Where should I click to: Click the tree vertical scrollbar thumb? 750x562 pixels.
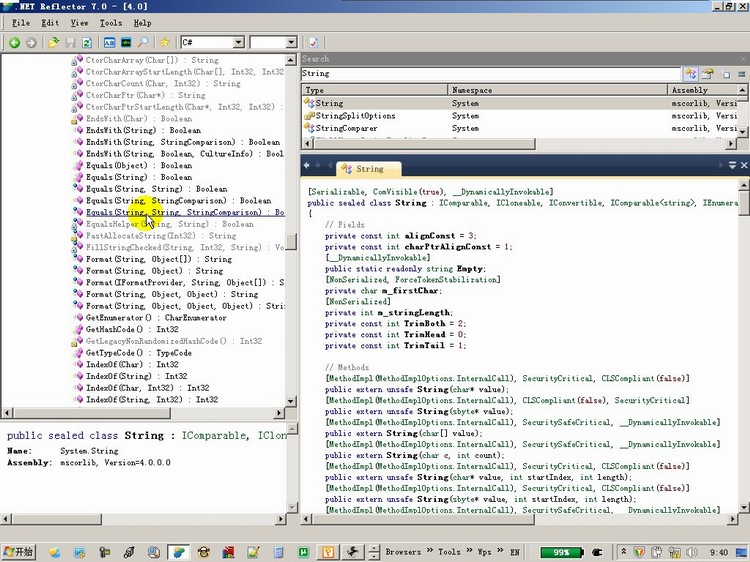[291, 241]
